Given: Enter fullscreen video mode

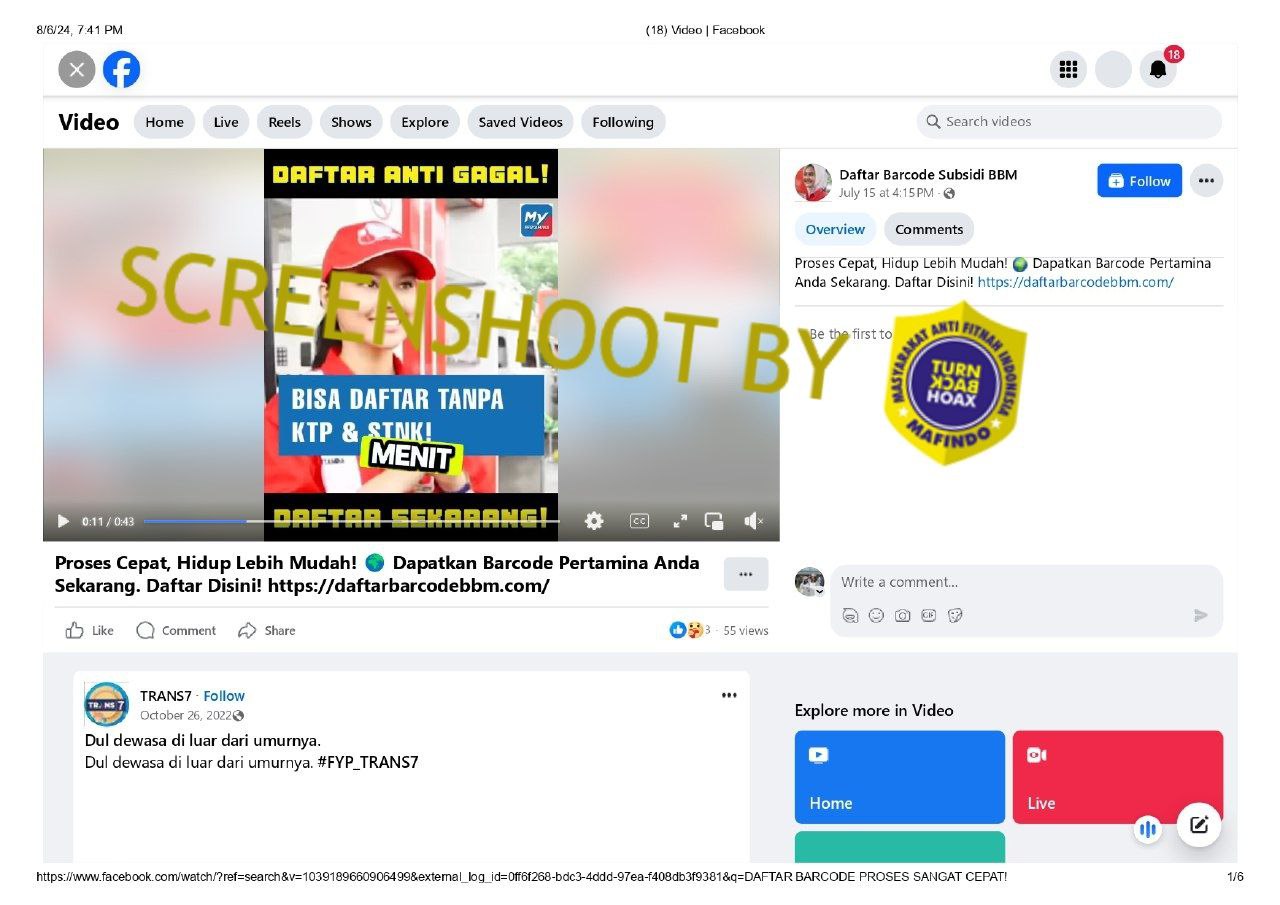Looking at the screenshot, I should click(680, 521).
